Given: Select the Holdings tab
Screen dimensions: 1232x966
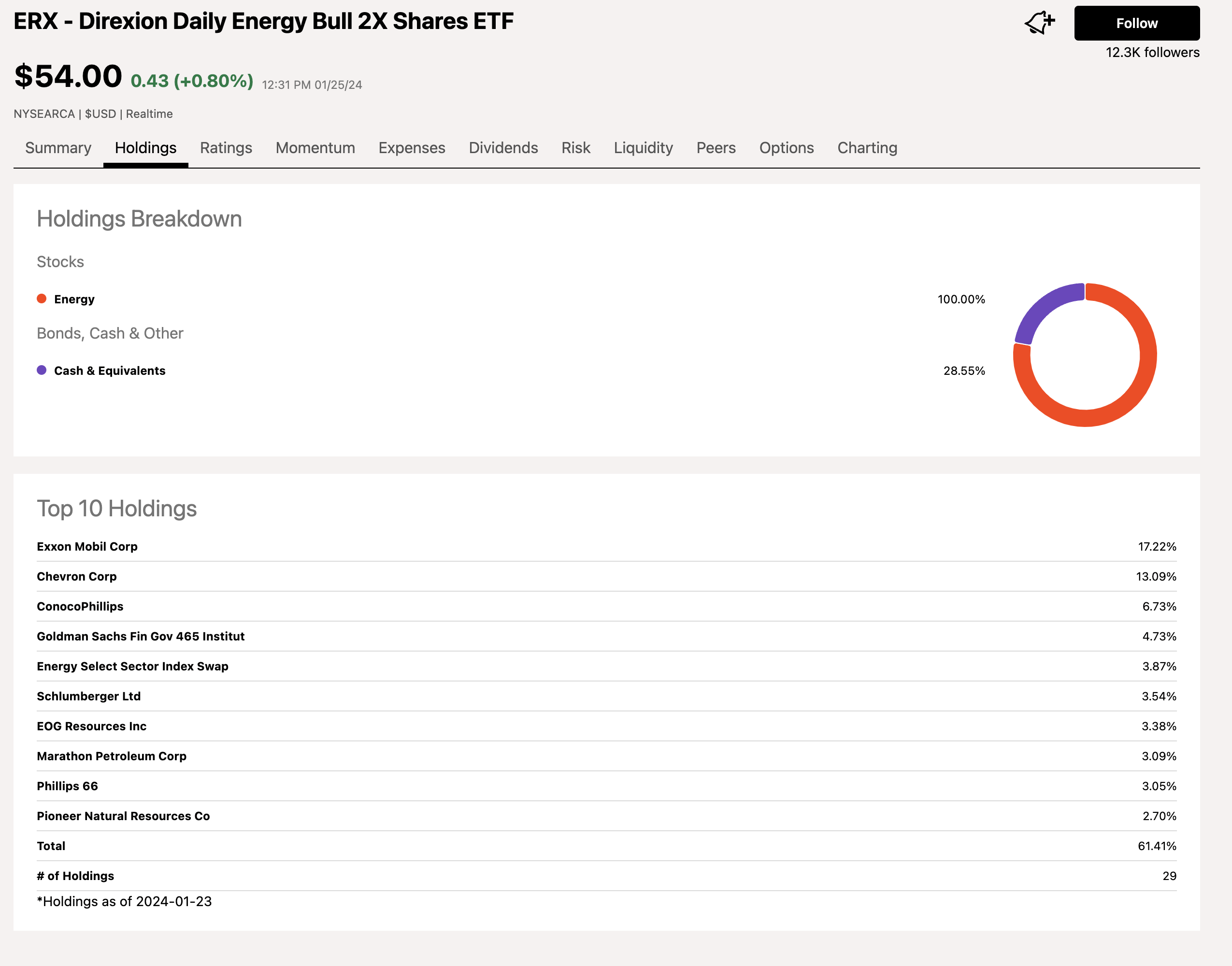Looking at the screenshot, I should (x=145, y=148).
